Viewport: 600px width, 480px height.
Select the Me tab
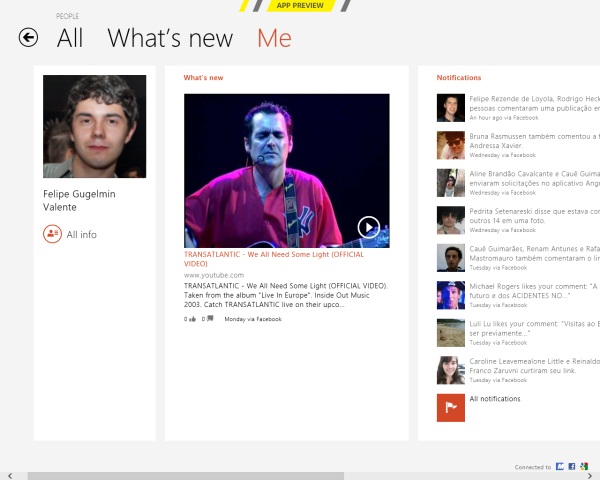pyautogui.click(x=274, y=38)
